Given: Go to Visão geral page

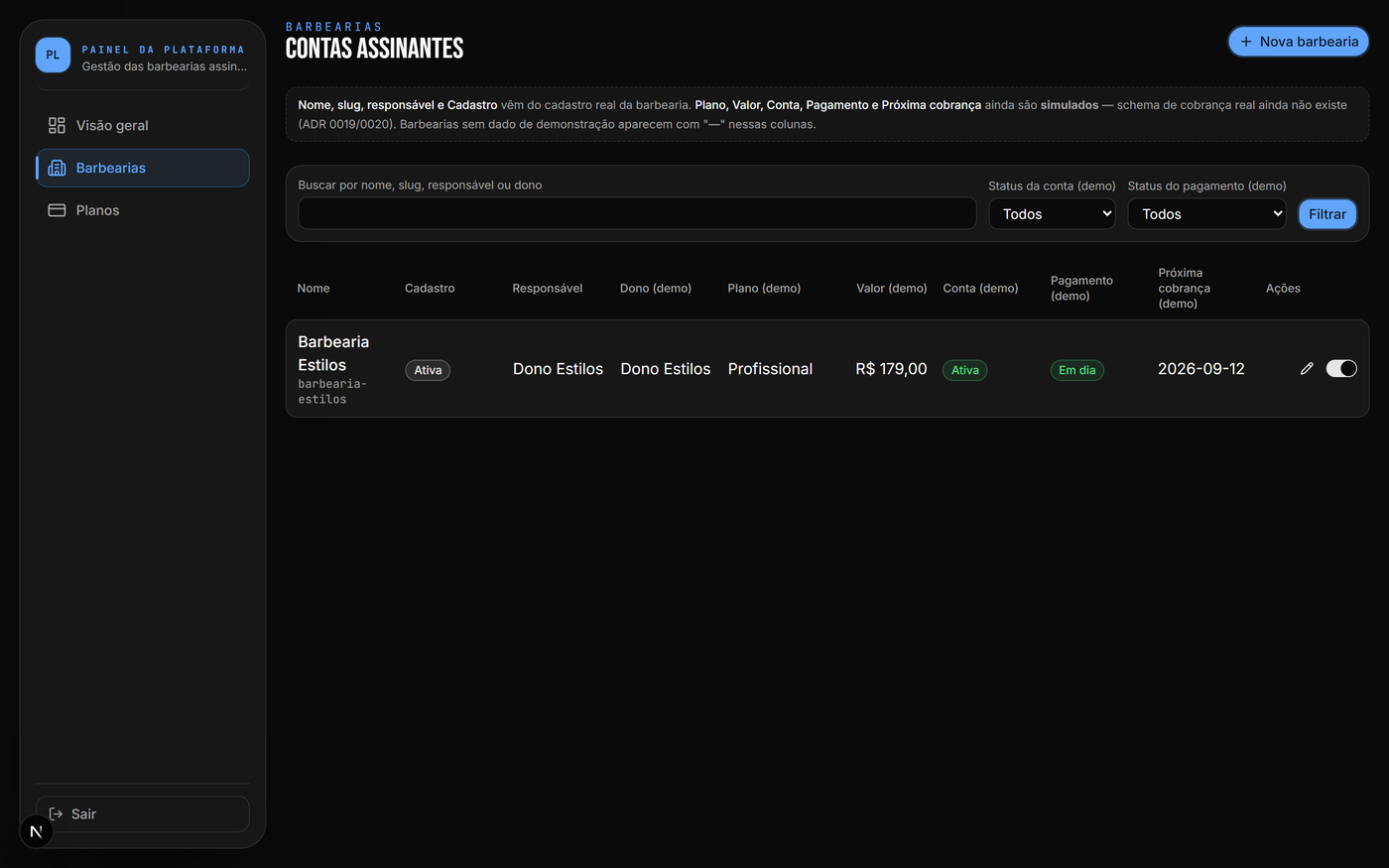Looking at the screenshot, I should pyautogui.click(x=143, y=125).
